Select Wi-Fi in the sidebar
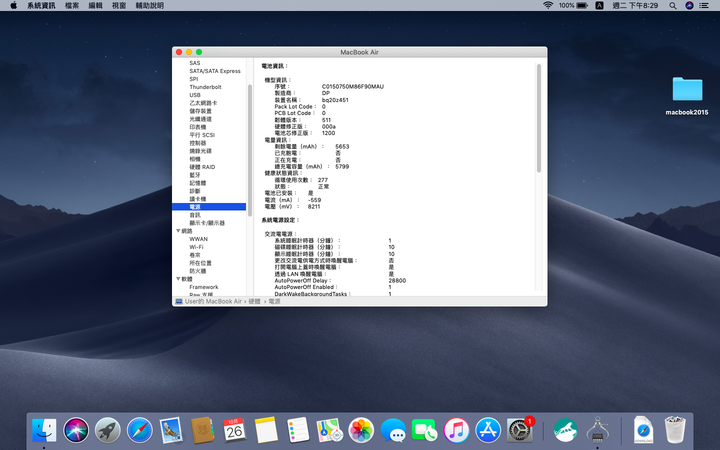The image size is (720, 450). tap(196, 247)
